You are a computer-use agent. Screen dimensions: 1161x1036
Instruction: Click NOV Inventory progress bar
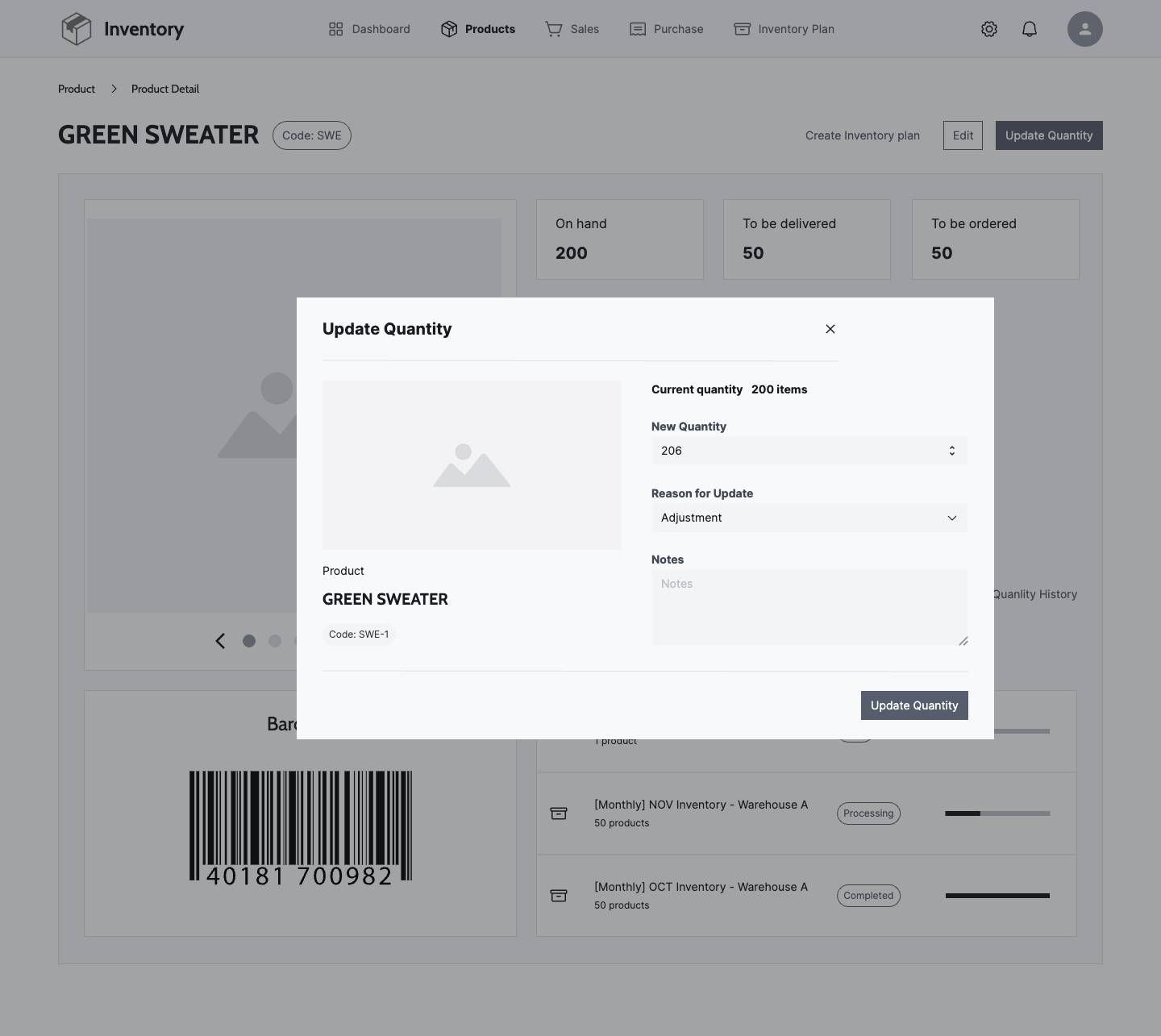(x=997, y=813)
